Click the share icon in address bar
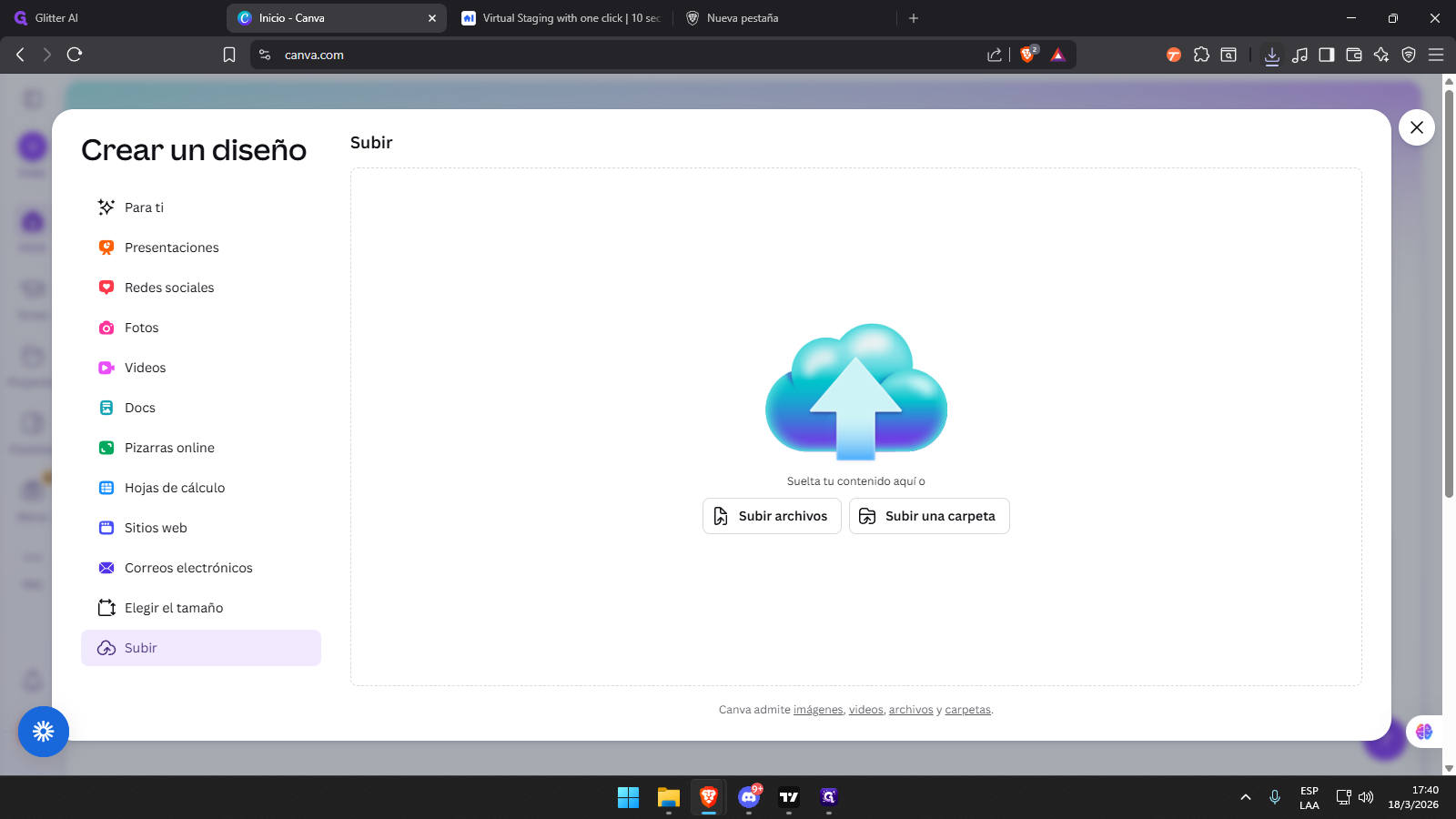The width and height of the screenshot is (1456, 819). [995, 55]
